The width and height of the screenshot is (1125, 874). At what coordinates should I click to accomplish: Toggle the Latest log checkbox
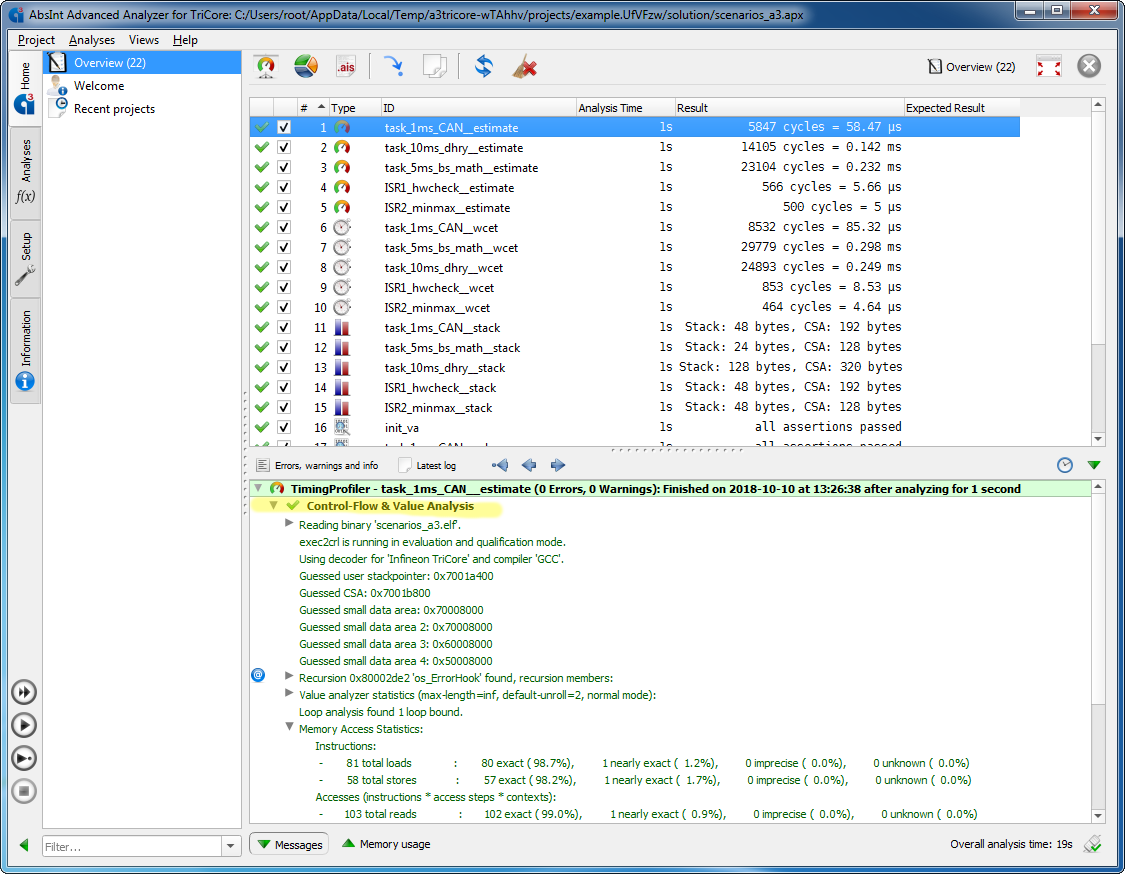[x=427, y=465]
